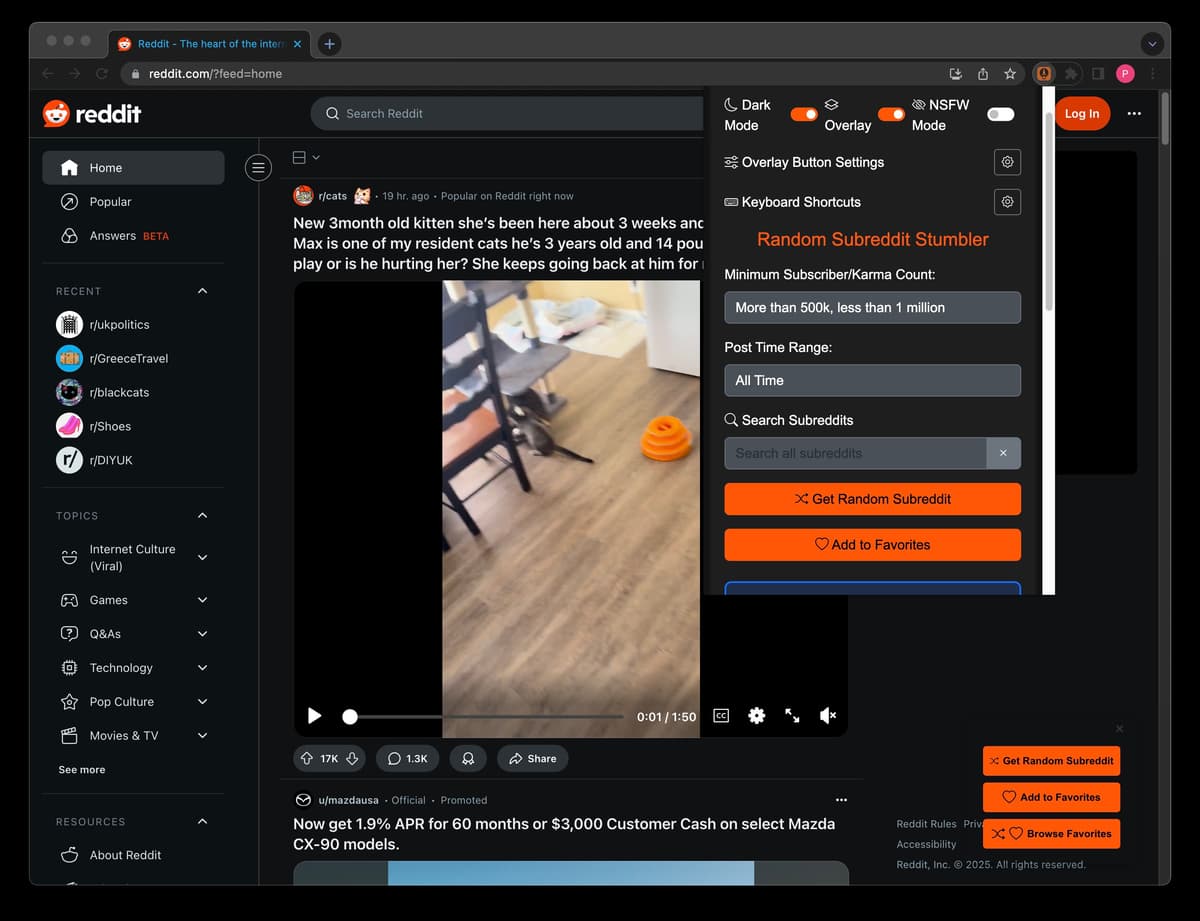Open Overlay Button Settings gear icon
Image resolution: width=1200 pixels, height=921 pixels.
(1007, 162)
